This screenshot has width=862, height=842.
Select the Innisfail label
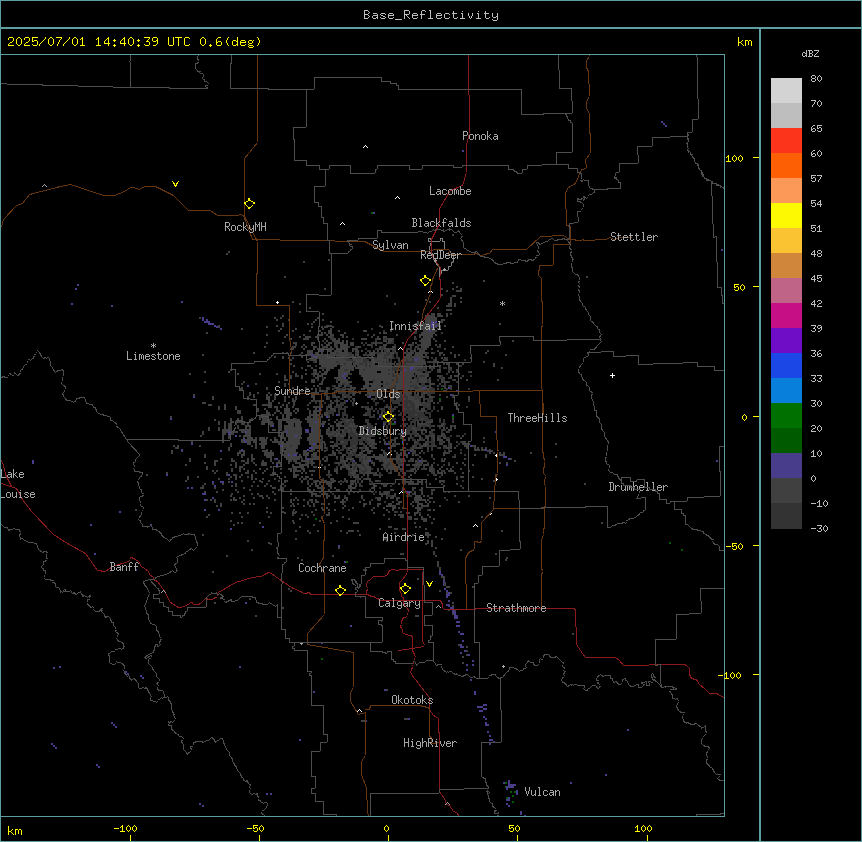[x=415, y=326]
